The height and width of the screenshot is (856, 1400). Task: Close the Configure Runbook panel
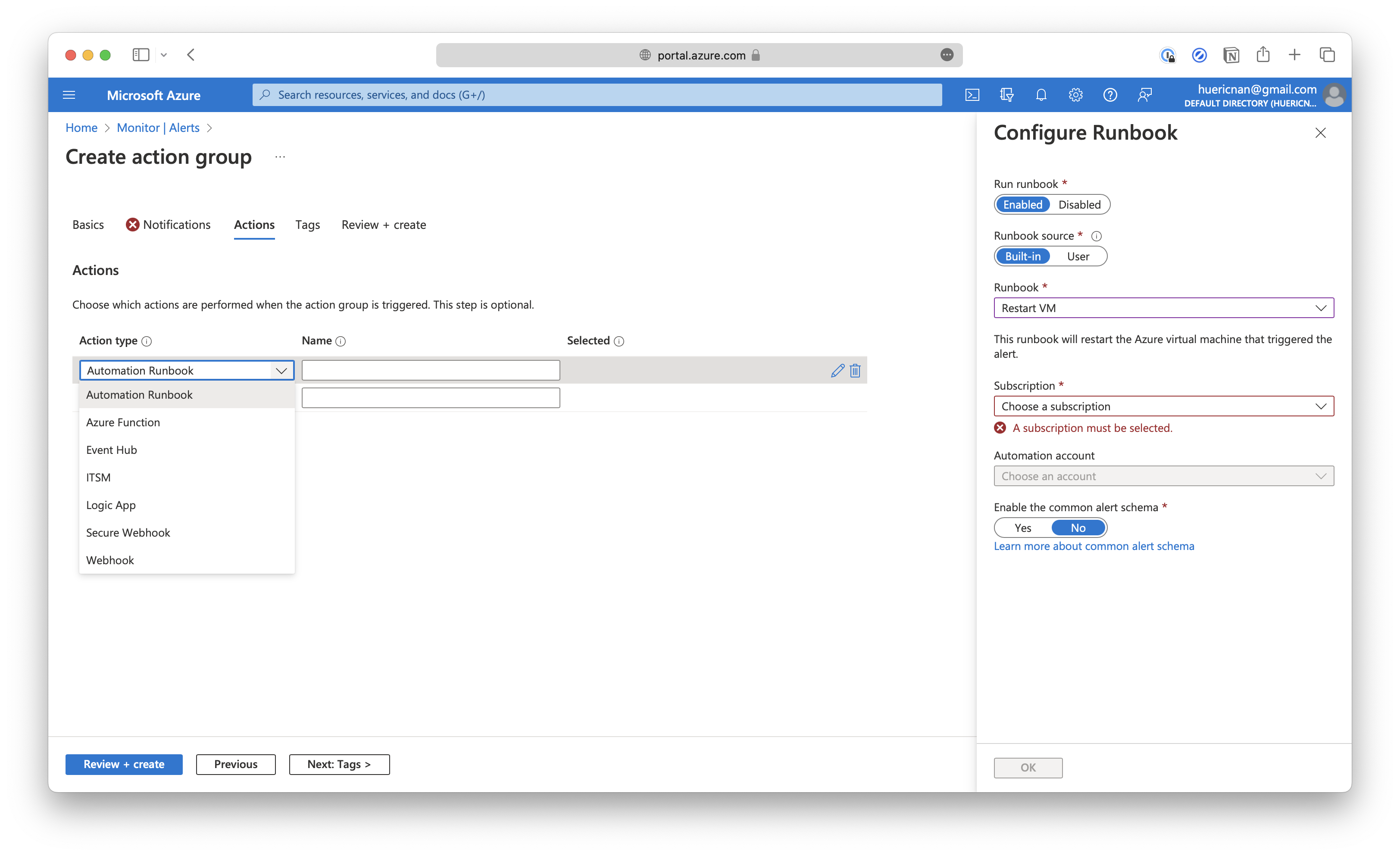pos(1320,133)
